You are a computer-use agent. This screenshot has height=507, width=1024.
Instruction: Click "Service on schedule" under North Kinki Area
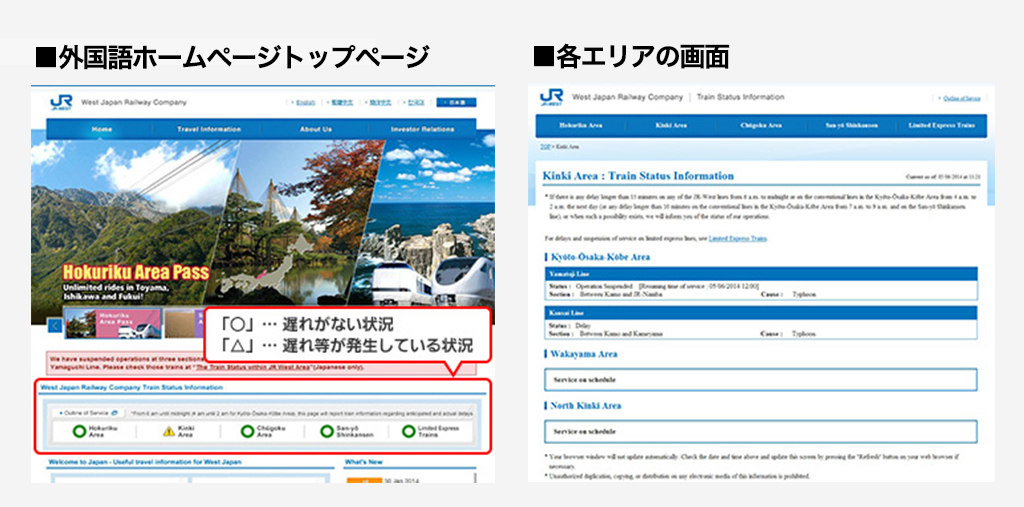(761, 432)
